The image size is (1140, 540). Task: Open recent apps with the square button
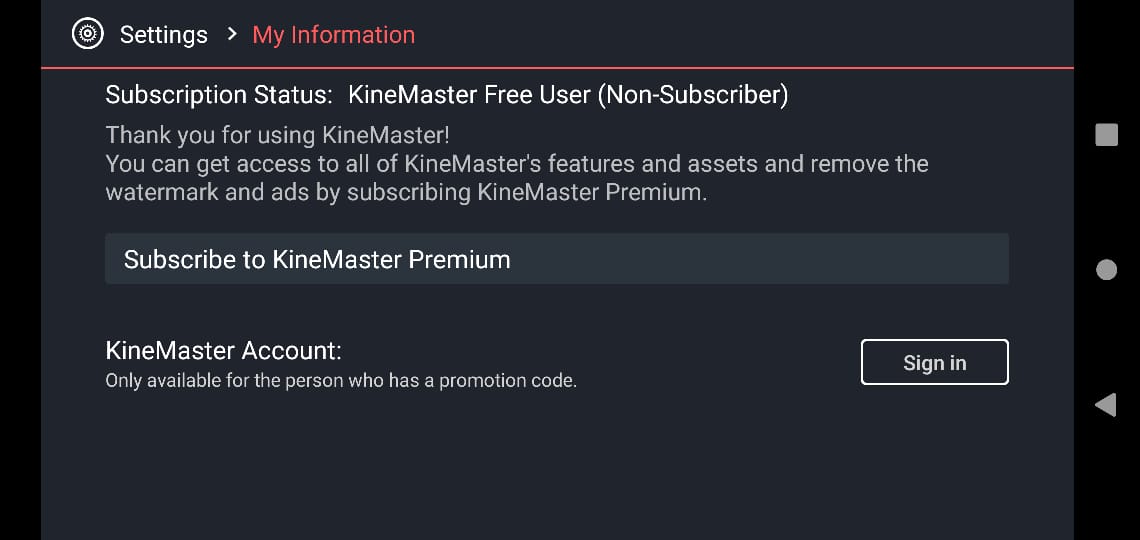click(x=1106, y=134)
